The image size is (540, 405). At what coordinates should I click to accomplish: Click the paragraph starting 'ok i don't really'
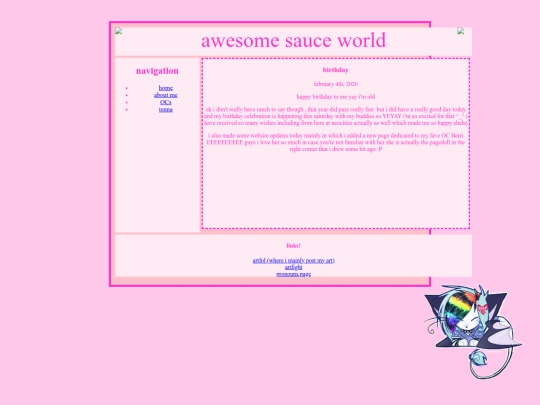tap(335, 116)
